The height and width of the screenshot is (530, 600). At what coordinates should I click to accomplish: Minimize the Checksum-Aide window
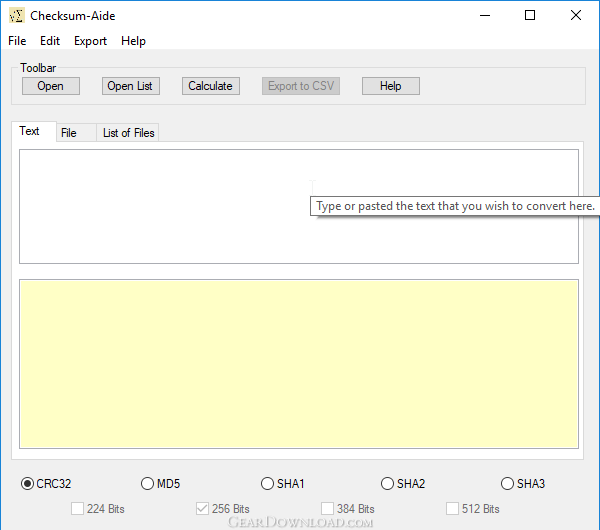tap(485, 16)
